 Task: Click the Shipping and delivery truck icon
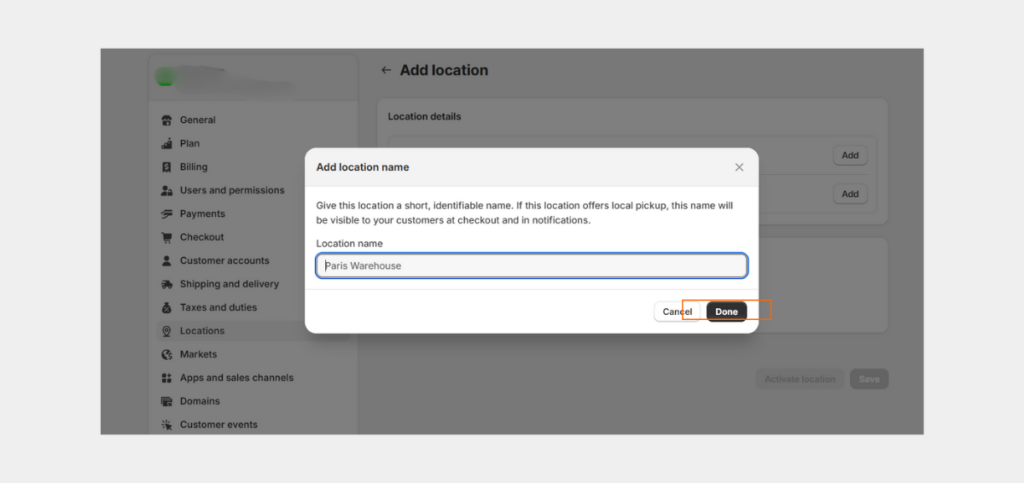[x=167, y=285]
